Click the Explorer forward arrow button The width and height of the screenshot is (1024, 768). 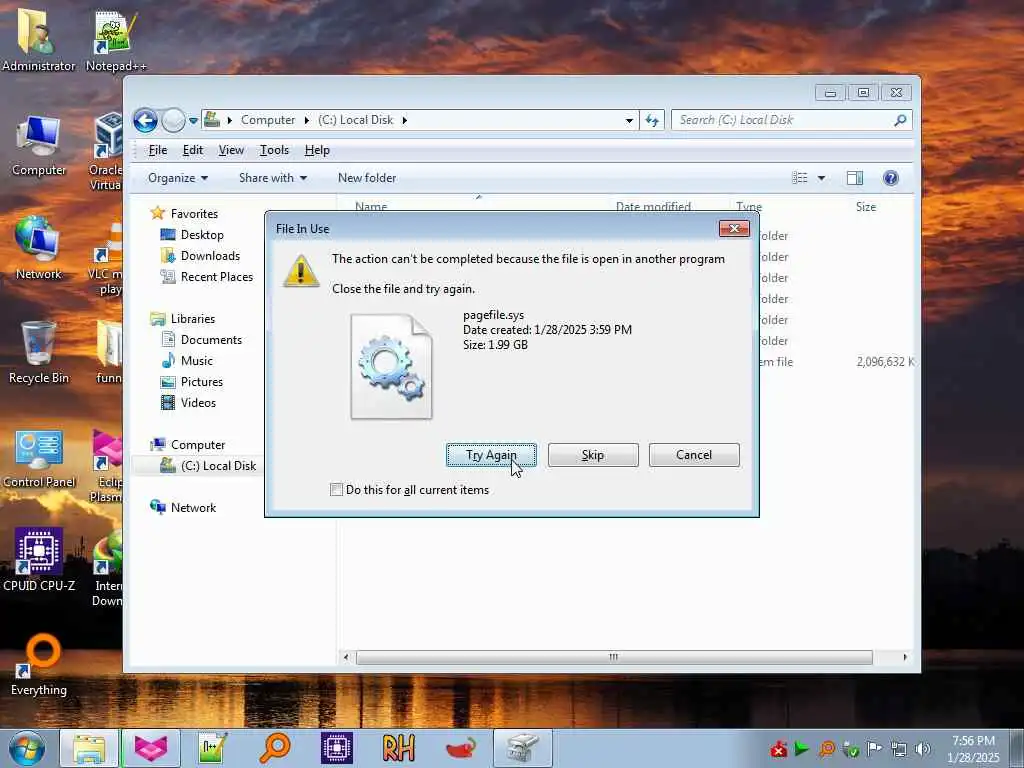tap(173, 120)
